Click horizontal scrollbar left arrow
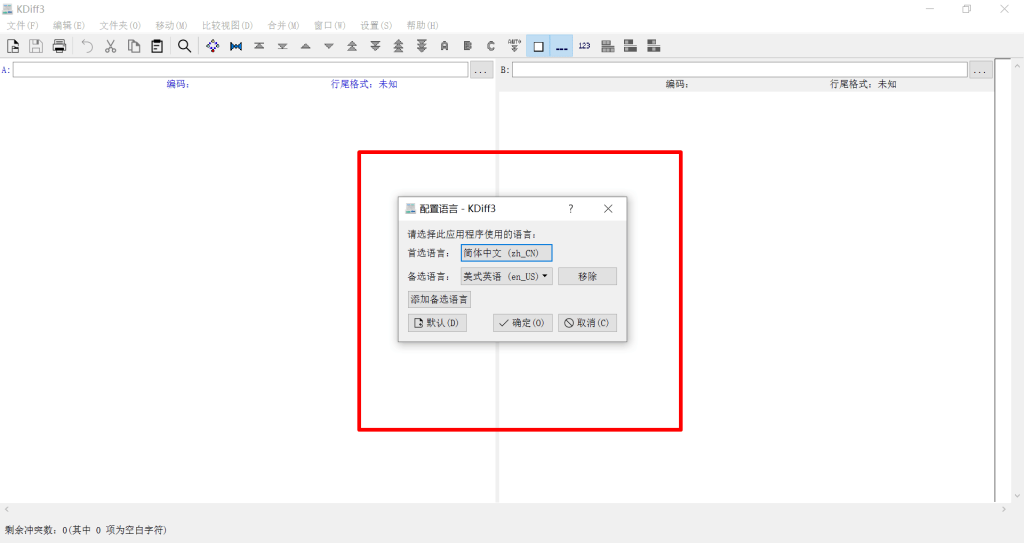This screenshot has height=543, width=1024. tap(7, 509)
